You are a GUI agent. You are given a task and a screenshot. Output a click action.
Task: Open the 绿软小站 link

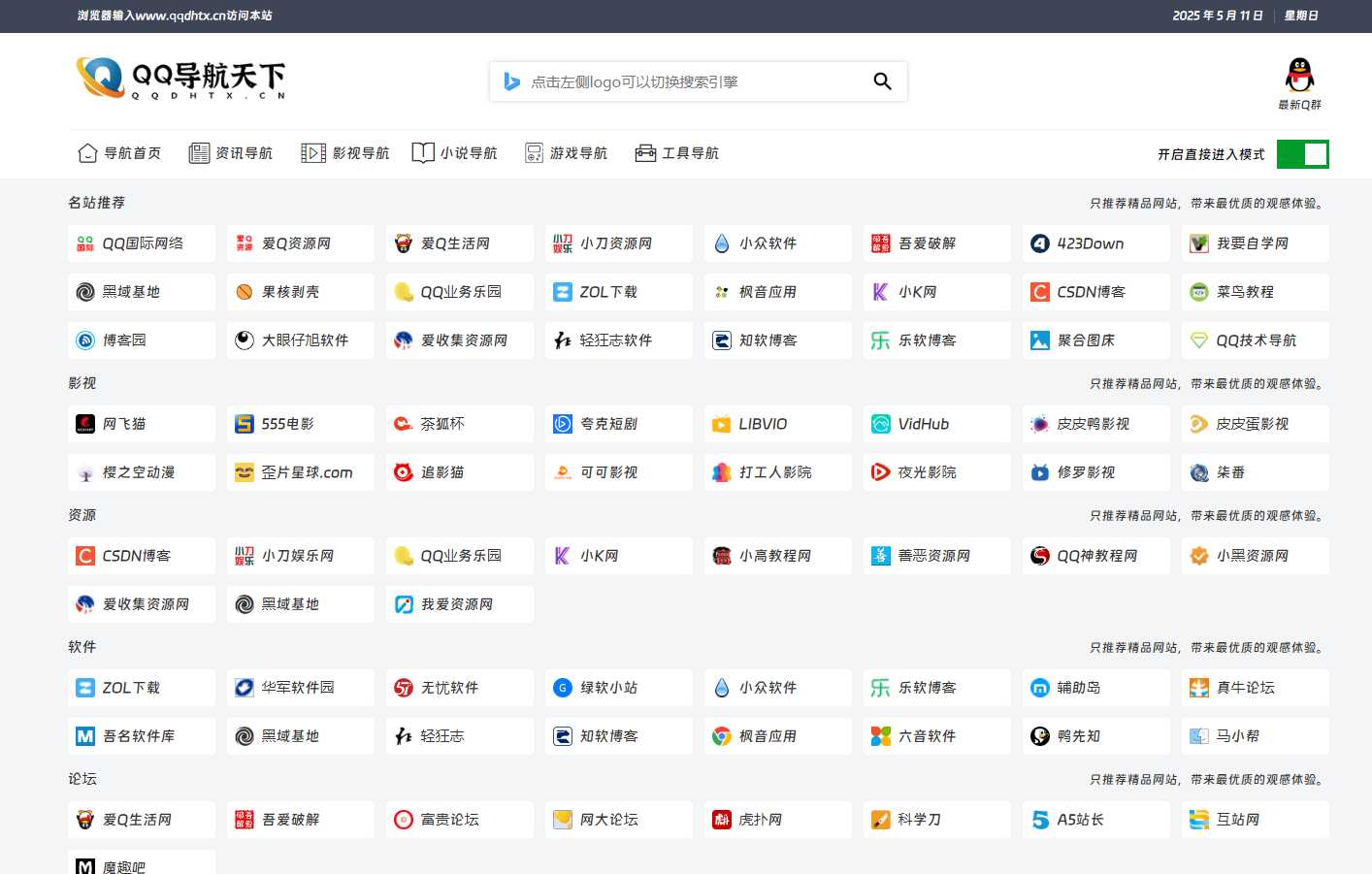pyautogui.click(x=619, y=688)
